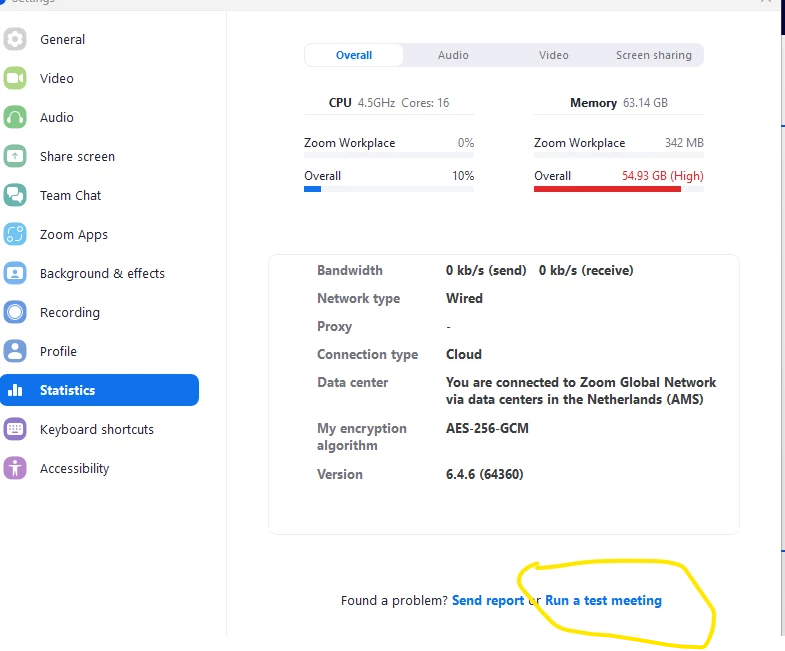
Task: Select Background & effects label
Action: click(102, 273)
